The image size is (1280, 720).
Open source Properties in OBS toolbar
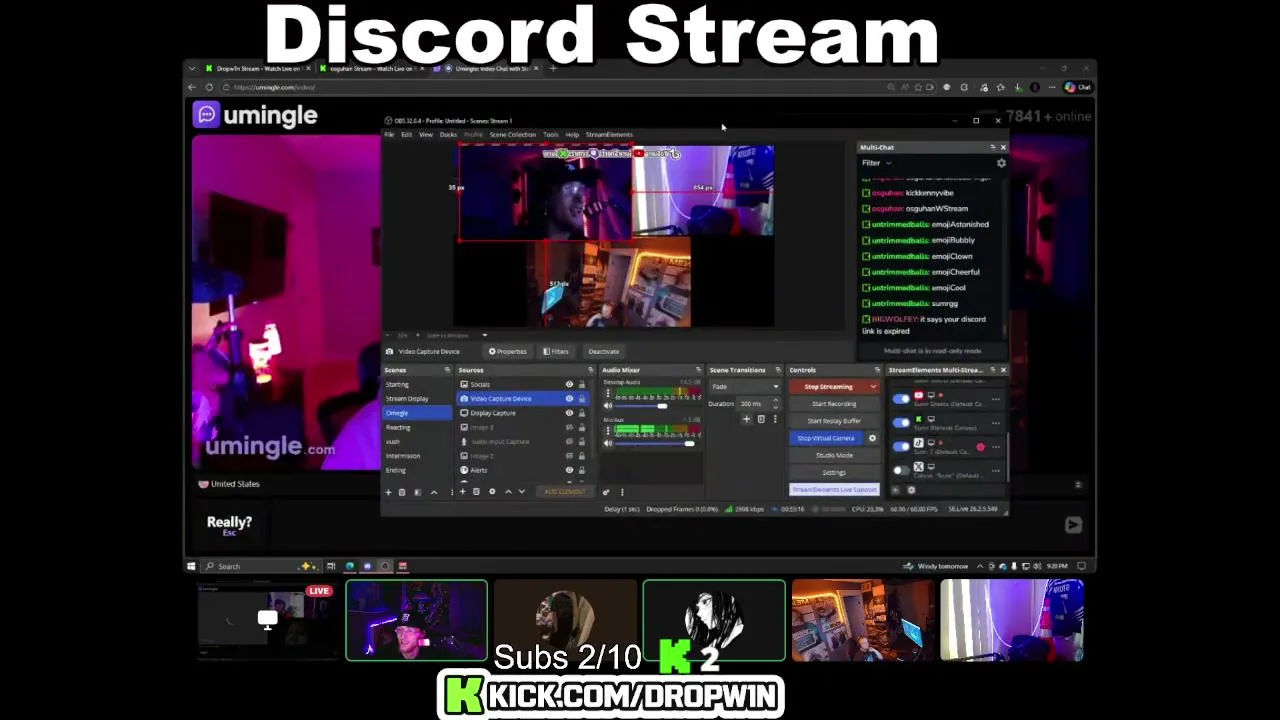tap(508, 351)
